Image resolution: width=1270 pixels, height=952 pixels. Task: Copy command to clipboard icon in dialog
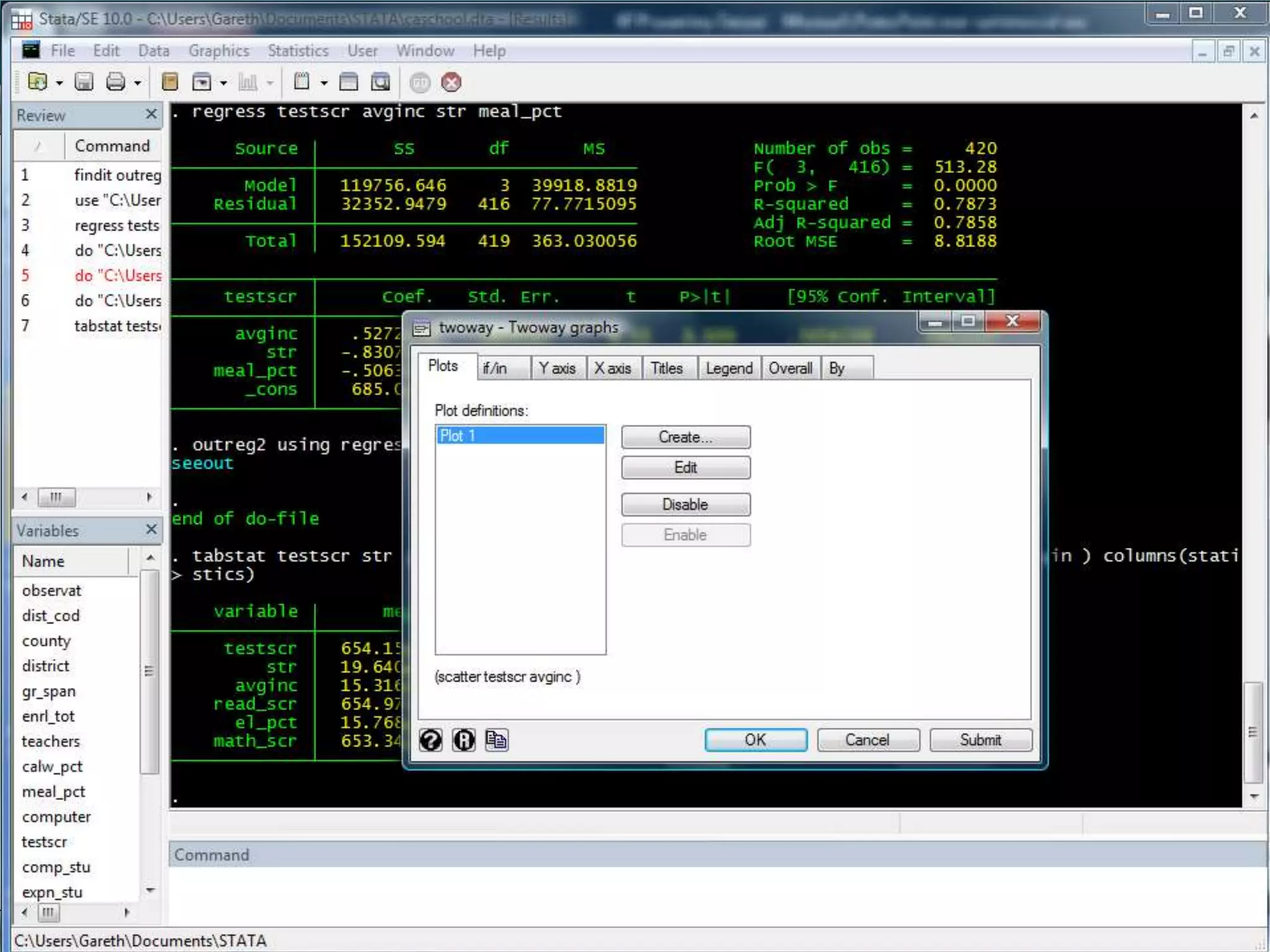(x=497, y=739)
